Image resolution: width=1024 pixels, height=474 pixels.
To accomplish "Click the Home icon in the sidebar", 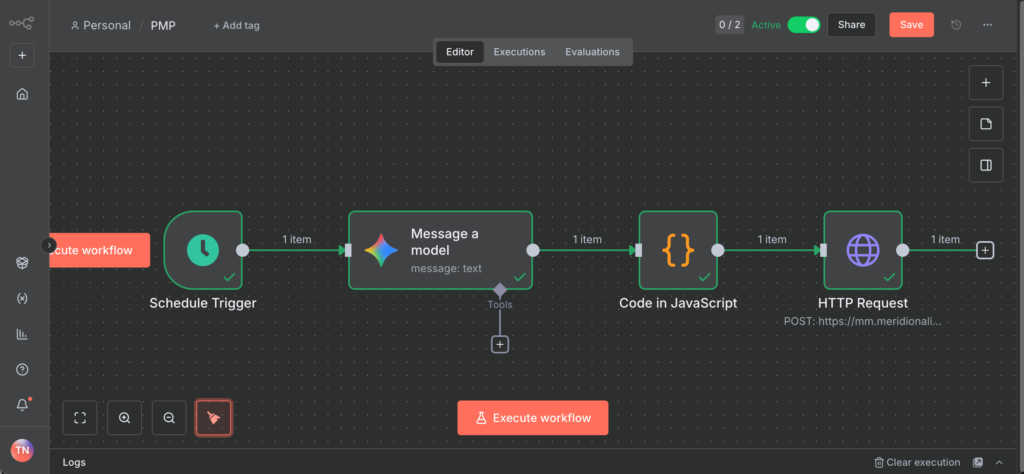I will pyautogui.click(x=22, y=94).
